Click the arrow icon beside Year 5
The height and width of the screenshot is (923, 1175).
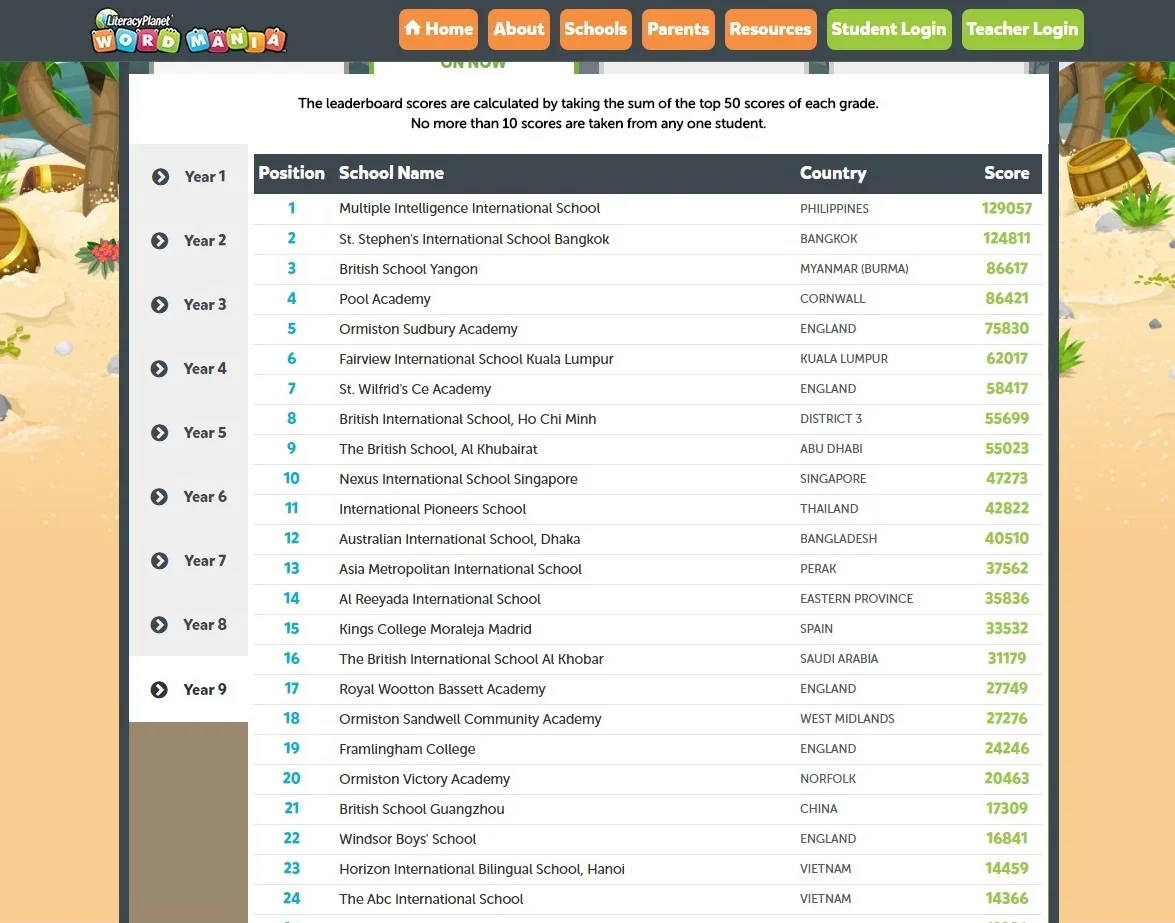tap(160, 433)
